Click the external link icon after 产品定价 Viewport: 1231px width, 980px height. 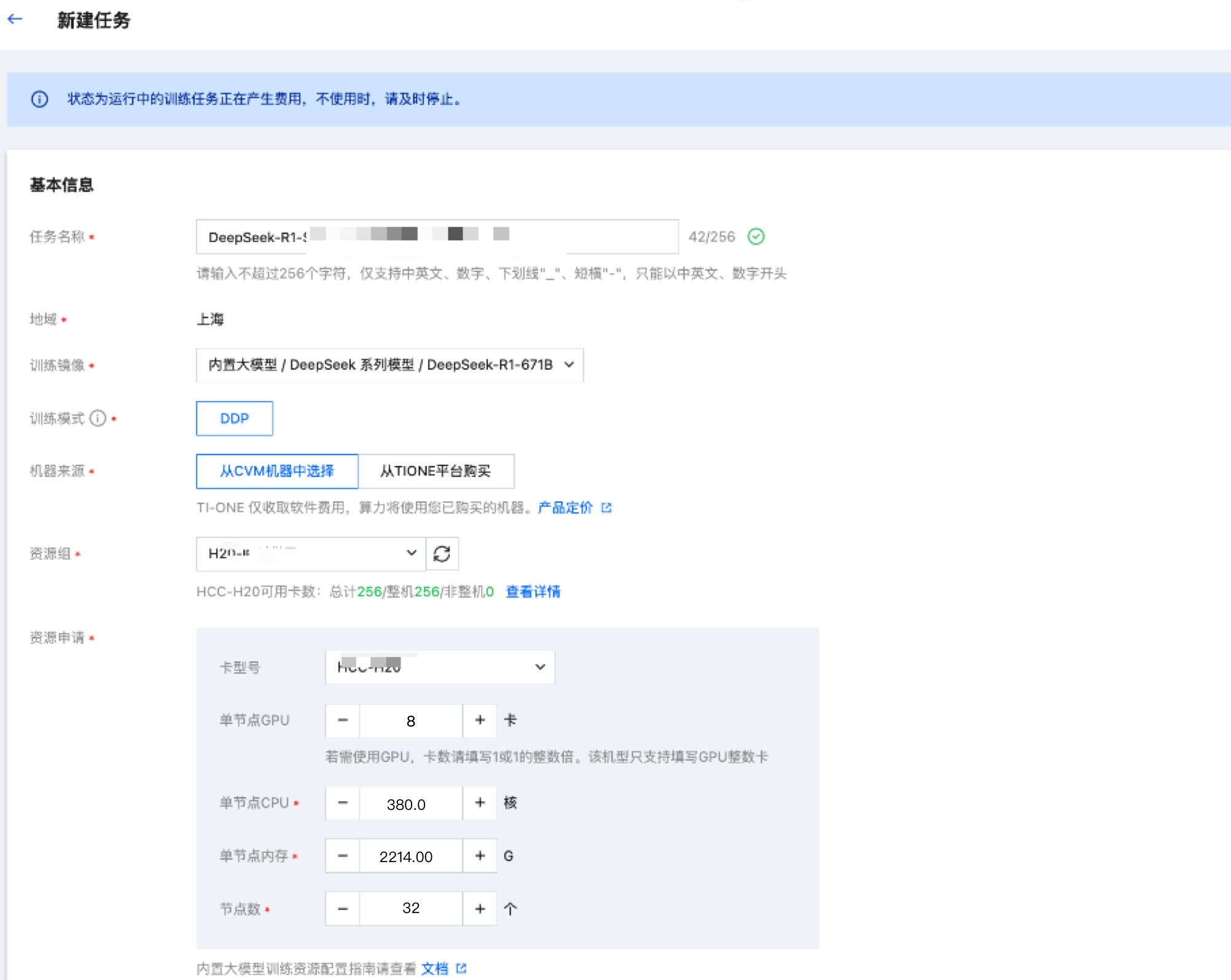[606, 507]
